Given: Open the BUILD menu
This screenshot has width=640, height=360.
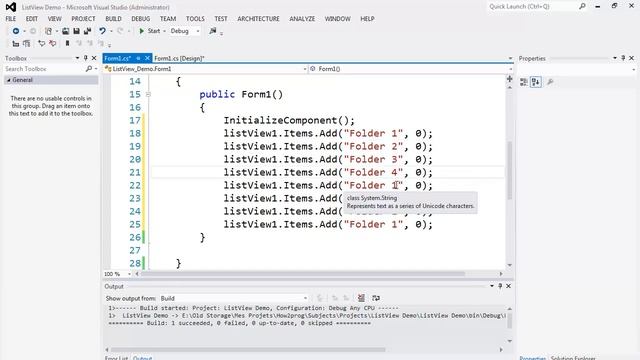Looking at the screenshot, I should pyautogui.click(x=113, y=19).
